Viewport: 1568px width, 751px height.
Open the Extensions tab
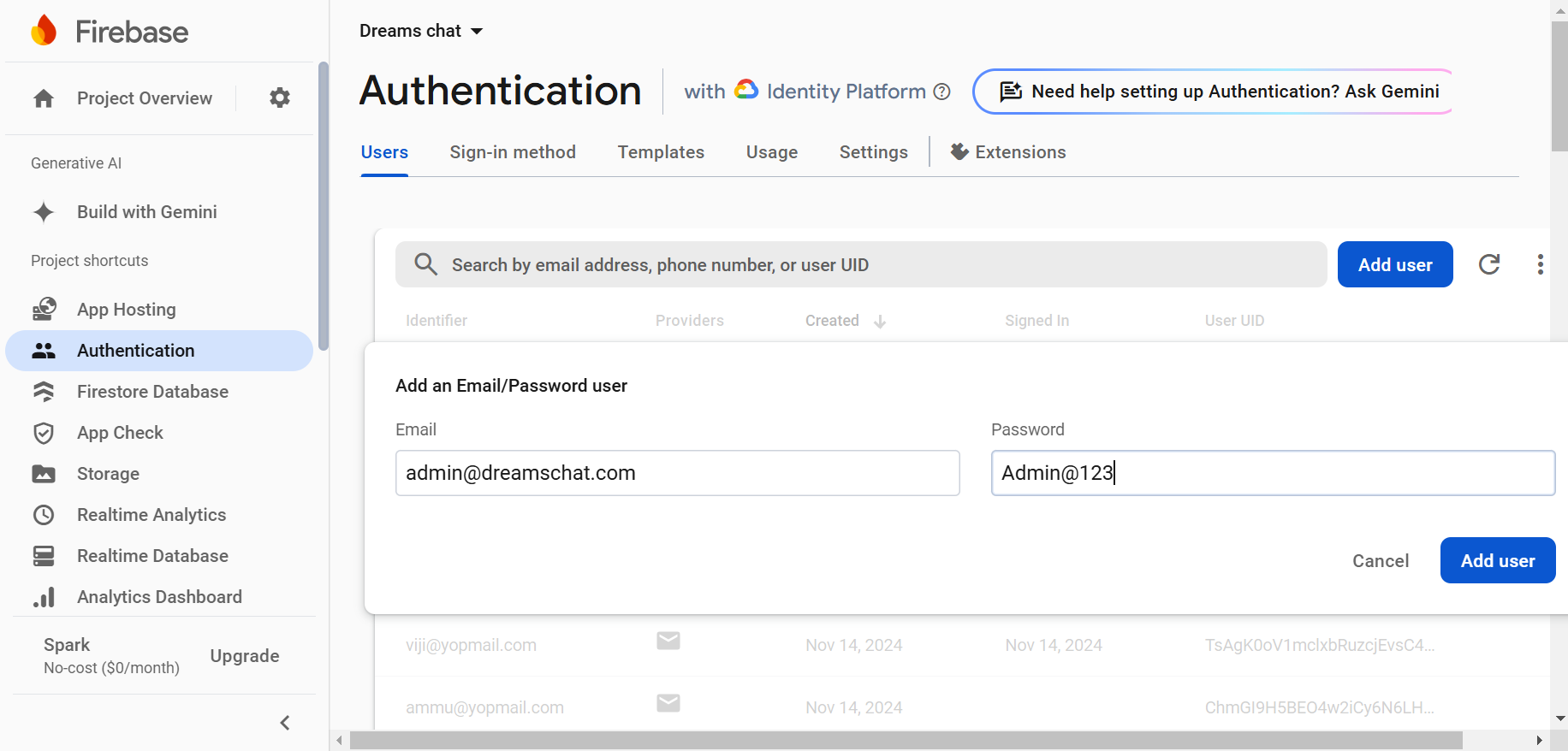point(1008,152)
